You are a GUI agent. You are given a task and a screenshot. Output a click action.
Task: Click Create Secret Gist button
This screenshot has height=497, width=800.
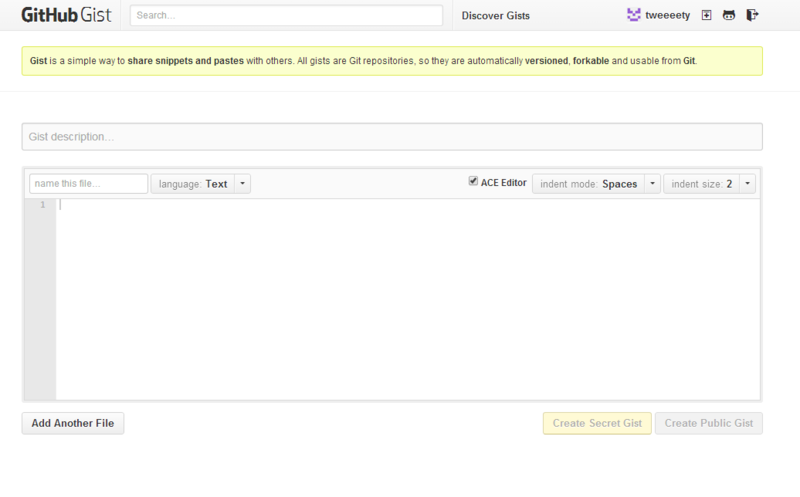point(597,423)
